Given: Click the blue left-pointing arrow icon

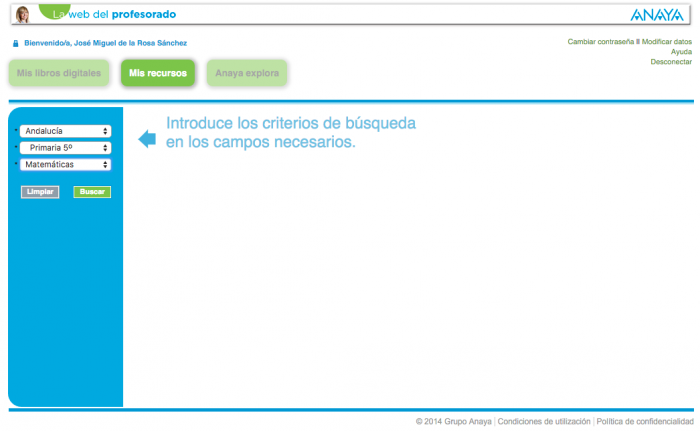Looking at the screenshot, I should pos(147,139).
